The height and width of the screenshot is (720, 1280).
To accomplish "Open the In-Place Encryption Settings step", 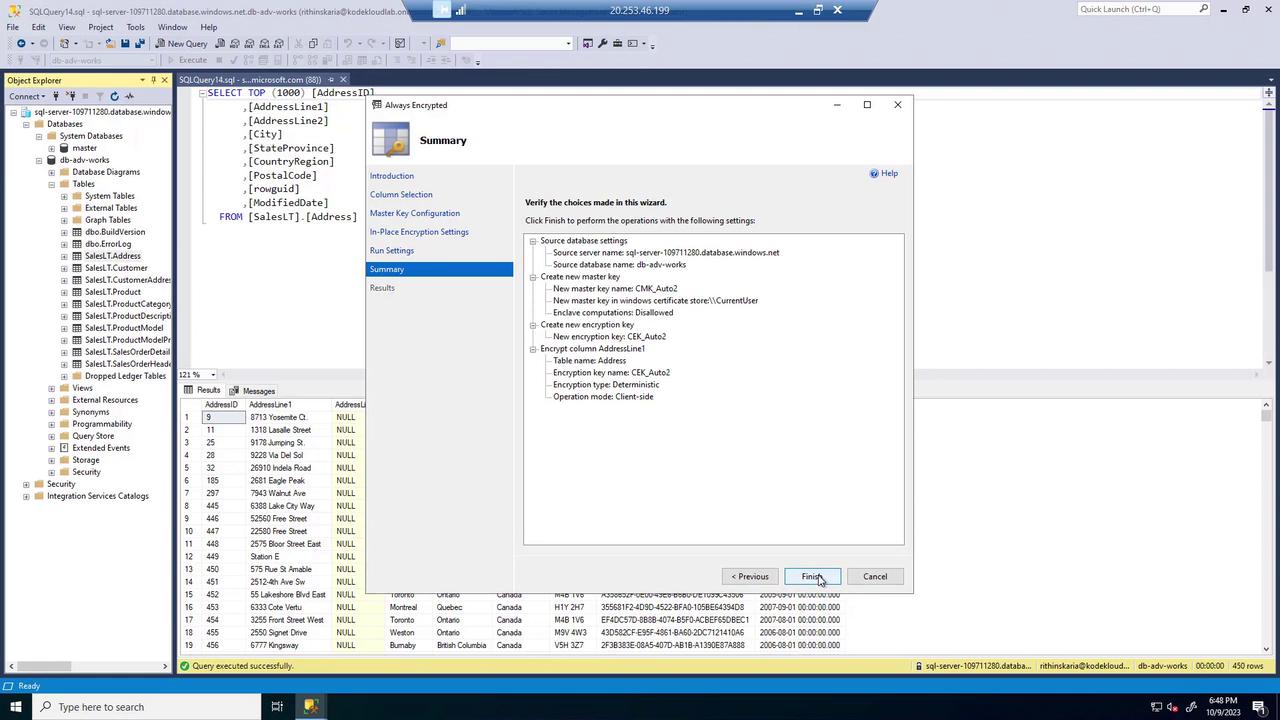I will [419, 232].
